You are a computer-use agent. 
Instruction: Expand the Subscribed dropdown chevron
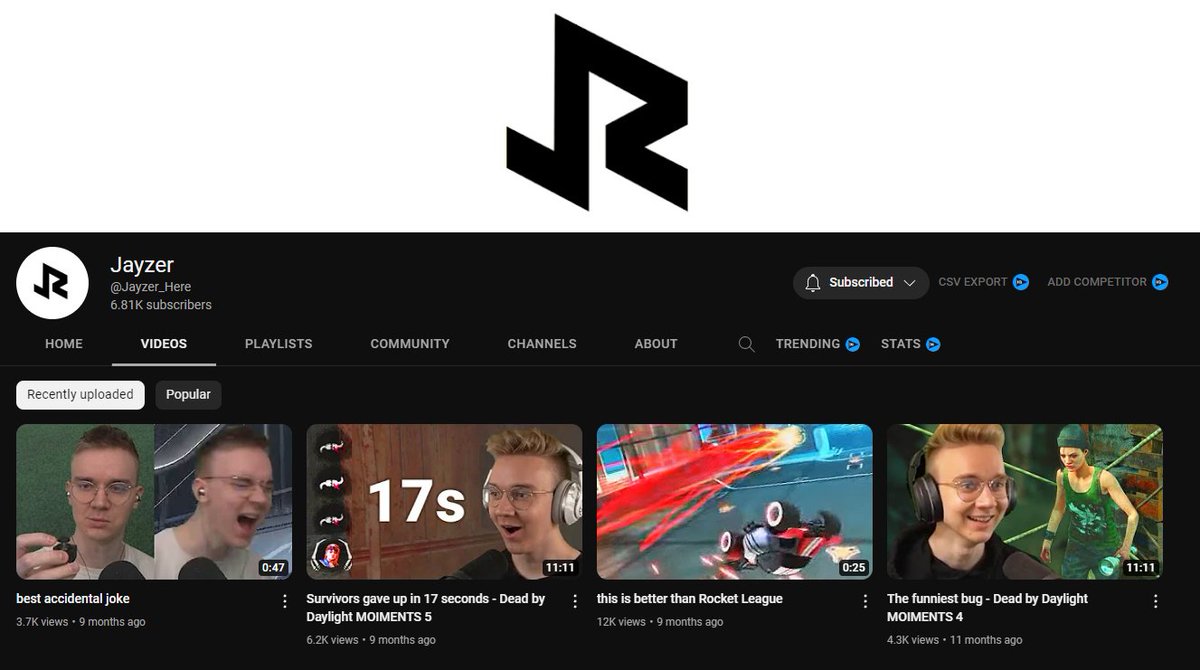tap(909, 283)
